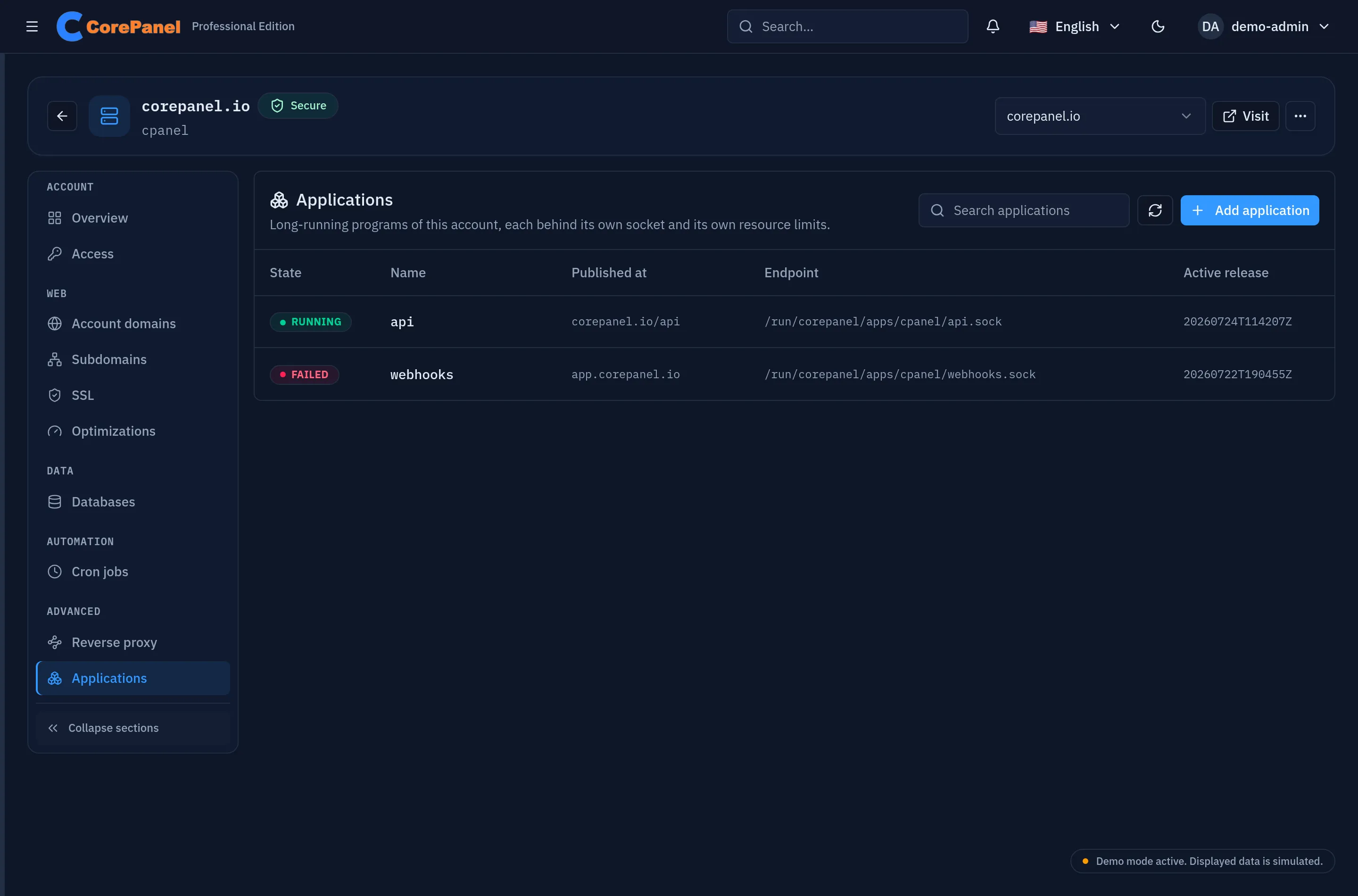Screen dimensions: 1358x896
Task: Open Reverse proxy section
Action: (x=132, y=642)
